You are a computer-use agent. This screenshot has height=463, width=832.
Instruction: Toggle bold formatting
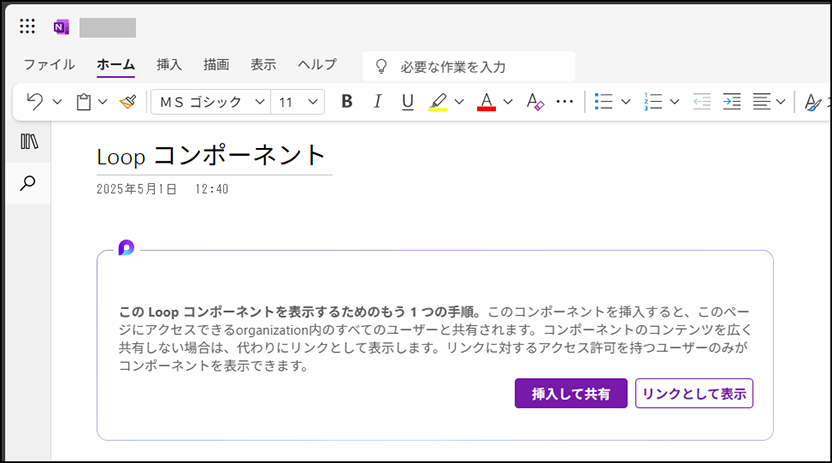pos(347,101)
